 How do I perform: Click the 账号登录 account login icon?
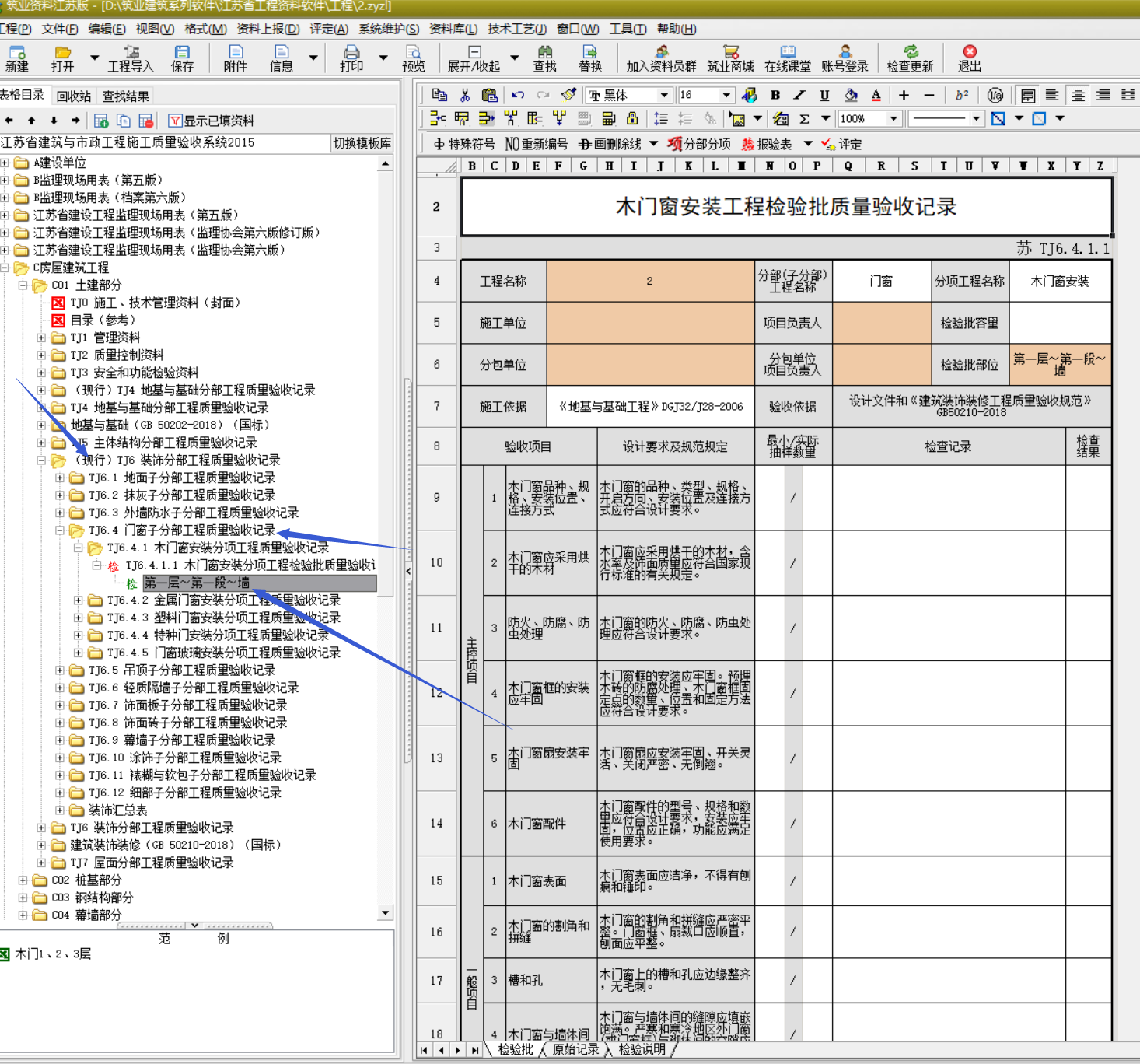(845, 58)
